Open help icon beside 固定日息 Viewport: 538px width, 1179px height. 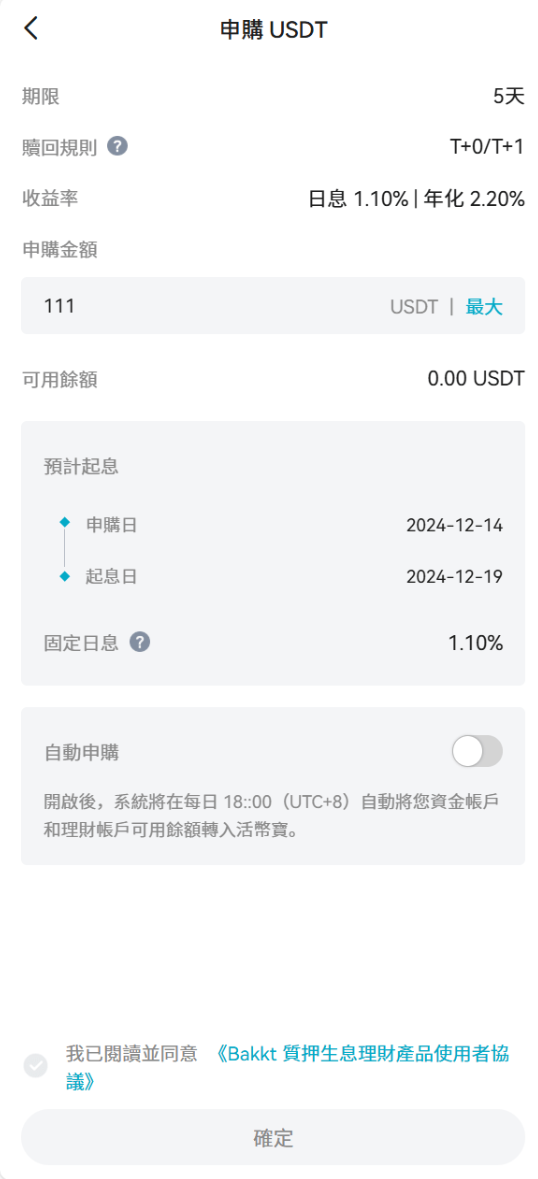(x=140, y=642)
